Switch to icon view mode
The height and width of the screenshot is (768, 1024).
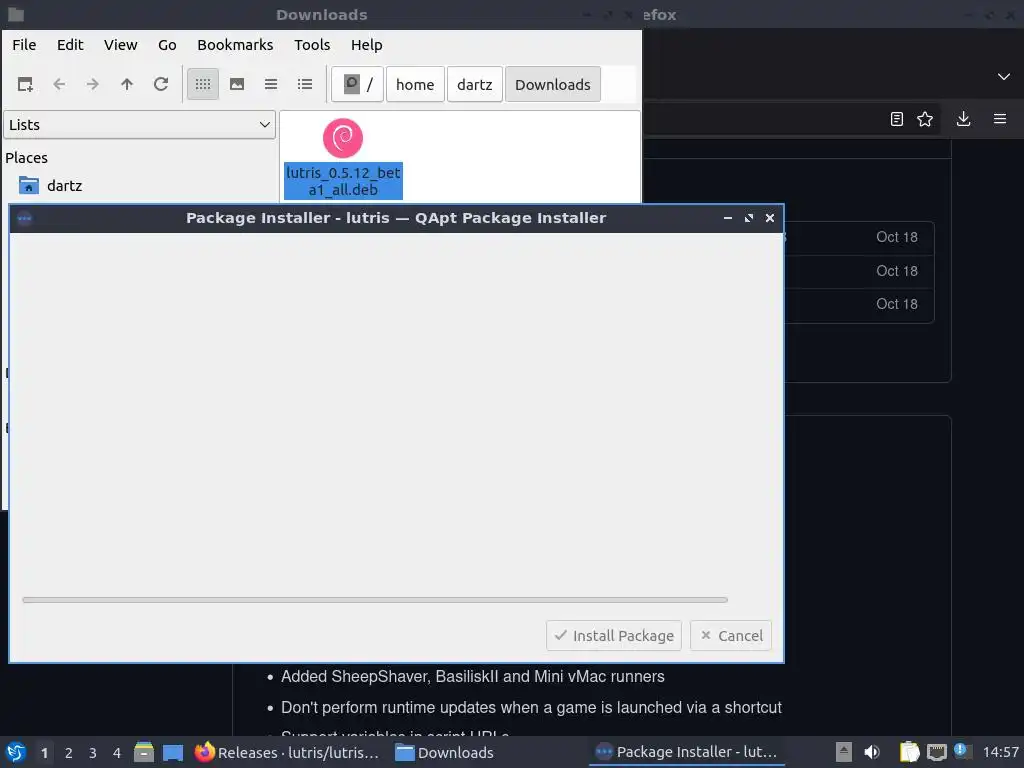(x=203, y=84)
